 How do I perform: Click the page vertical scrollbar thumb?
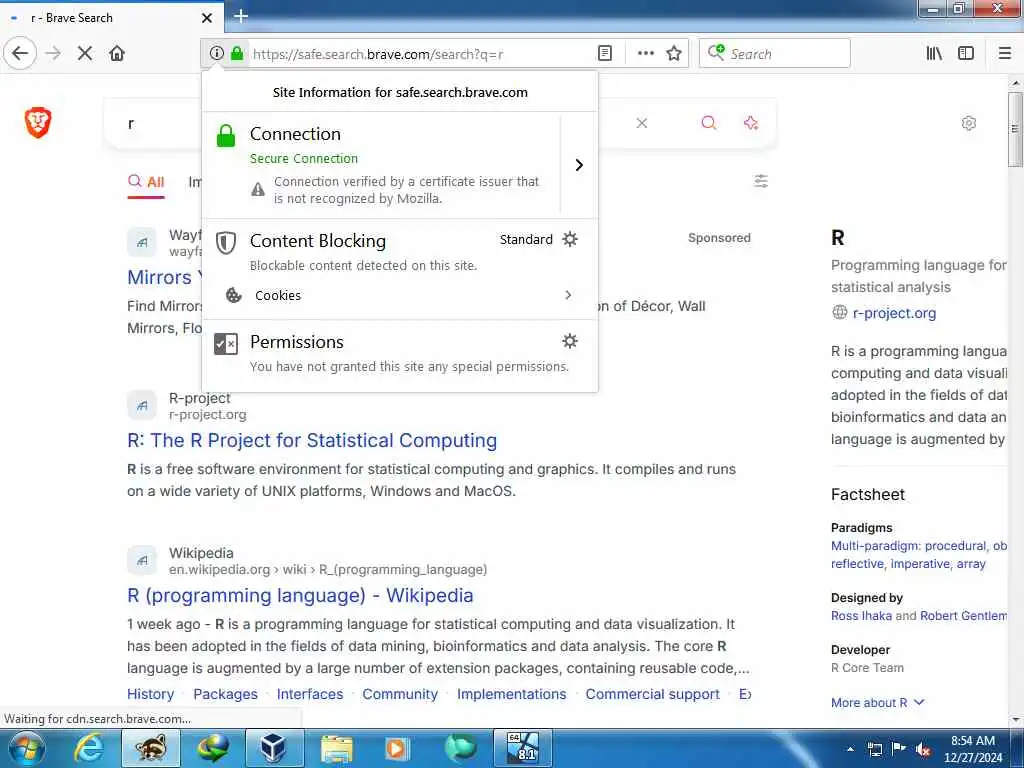[1015, 129]
